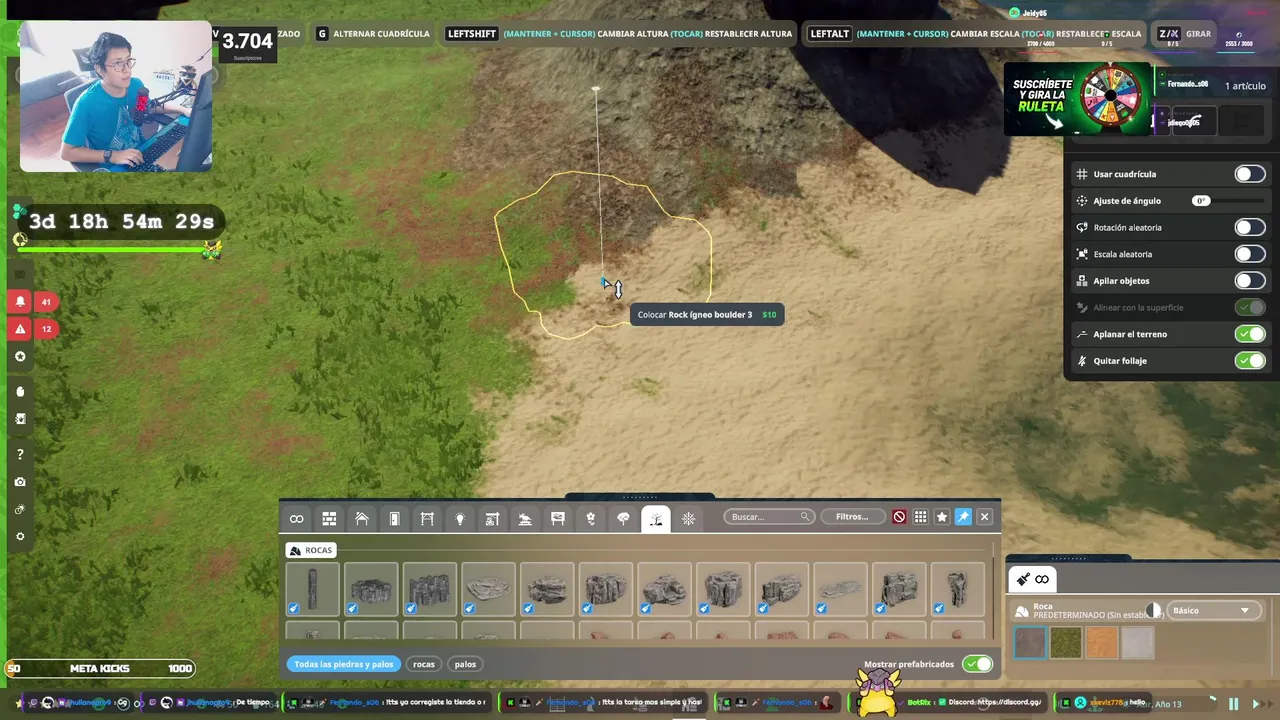The height and width of the screenshot is (720, 1280).
Task: Select the gray stone texture swatch
Action: tap(1029, 642)
